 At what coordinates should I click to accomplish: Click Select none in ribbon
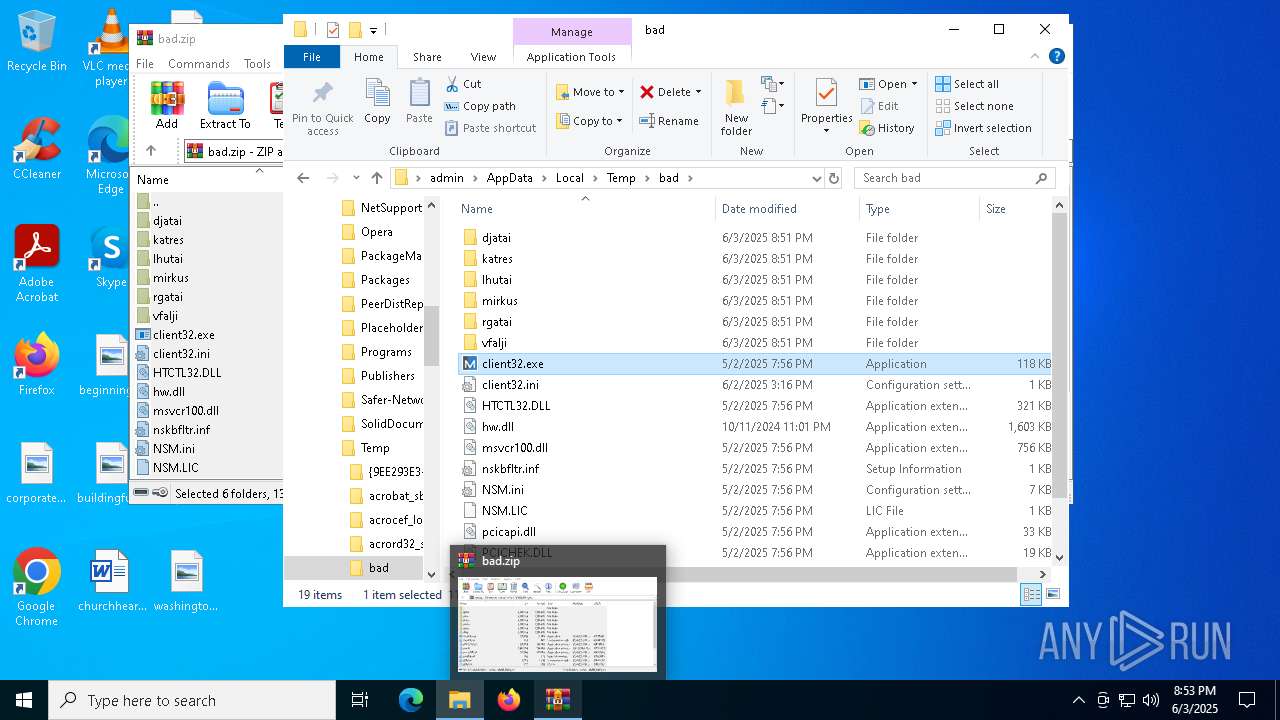(x=974, y=106)
